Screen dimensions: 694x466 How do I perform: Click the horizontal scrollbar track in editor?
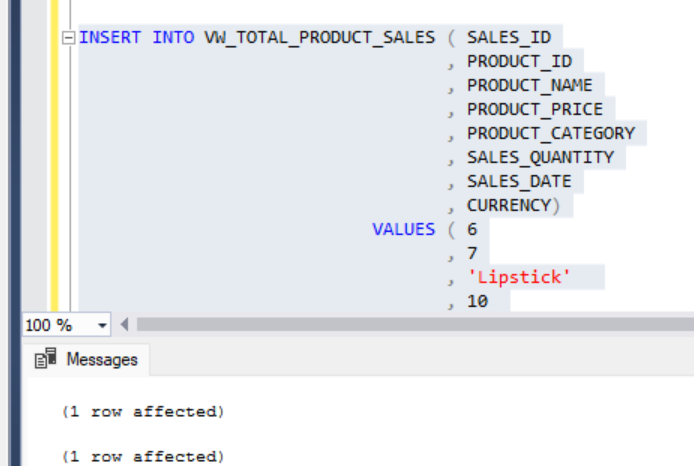click(x=400, y=325)
